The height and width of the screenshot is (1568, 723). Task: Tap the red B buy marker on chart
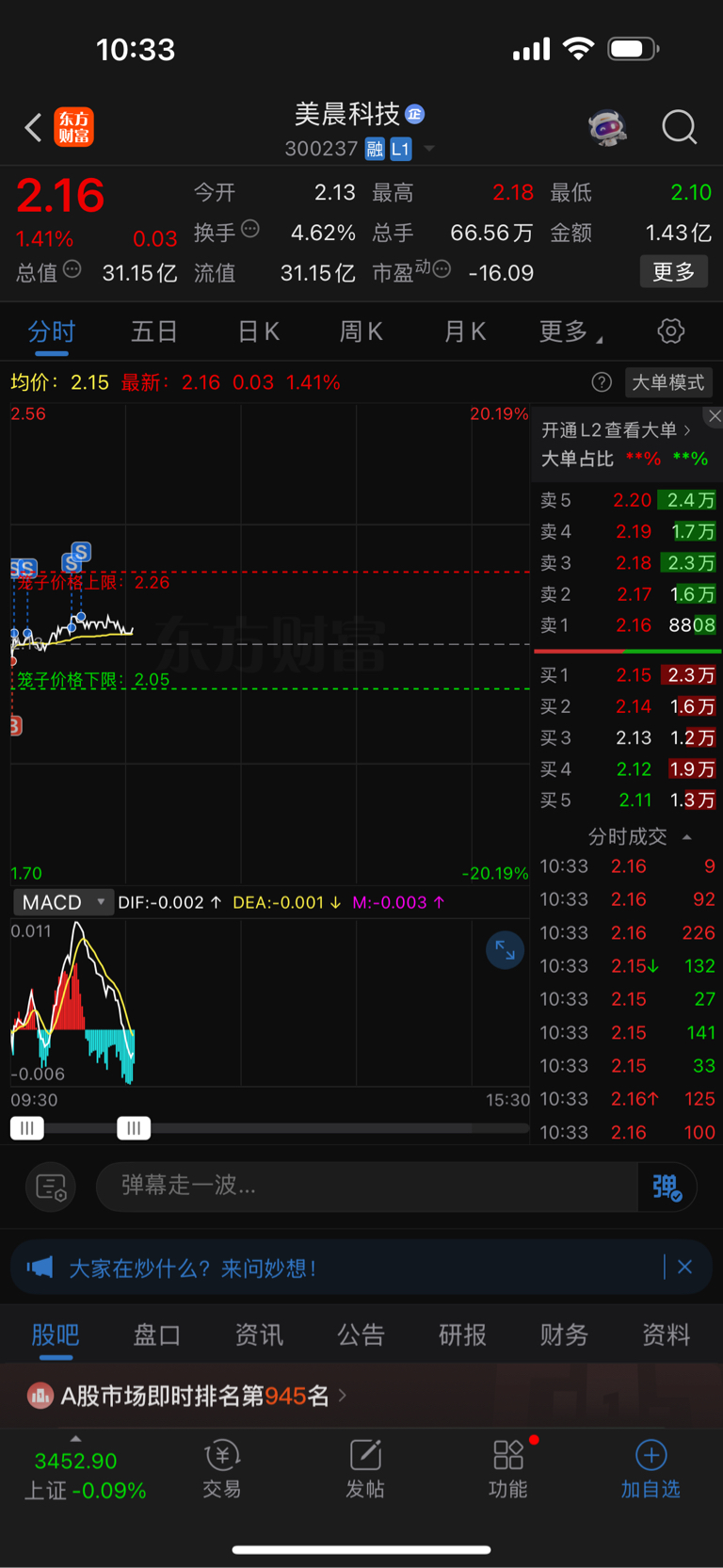coord(15,726)
